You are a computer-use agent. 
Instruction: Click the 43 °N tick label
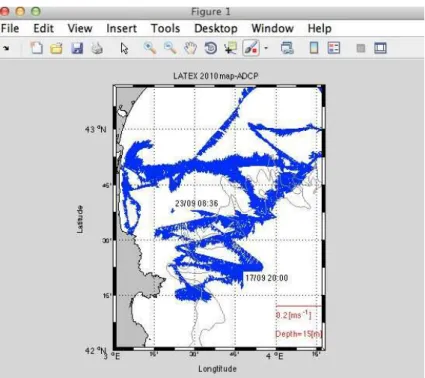[x=96, y=129]
